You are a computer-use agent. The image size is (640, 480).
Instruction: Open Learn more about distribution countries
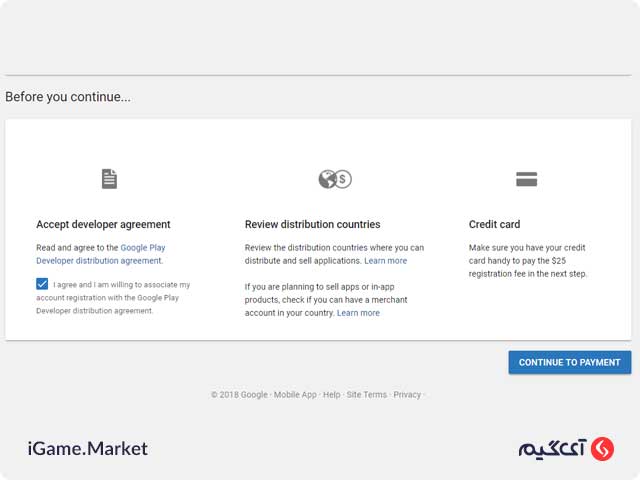(x=385, y=260)
